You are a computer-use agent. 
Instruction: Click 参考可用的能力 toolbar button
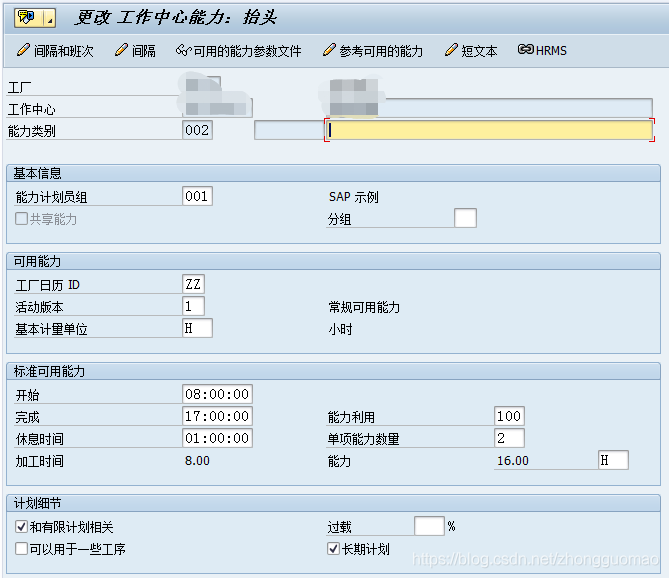(373, 50)
